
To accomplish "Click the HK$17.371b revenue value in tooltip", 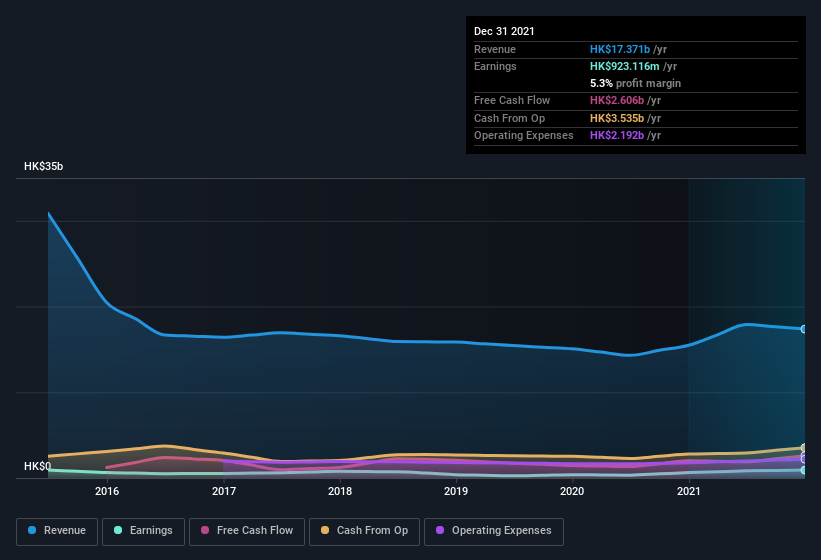I will [620, 49].
